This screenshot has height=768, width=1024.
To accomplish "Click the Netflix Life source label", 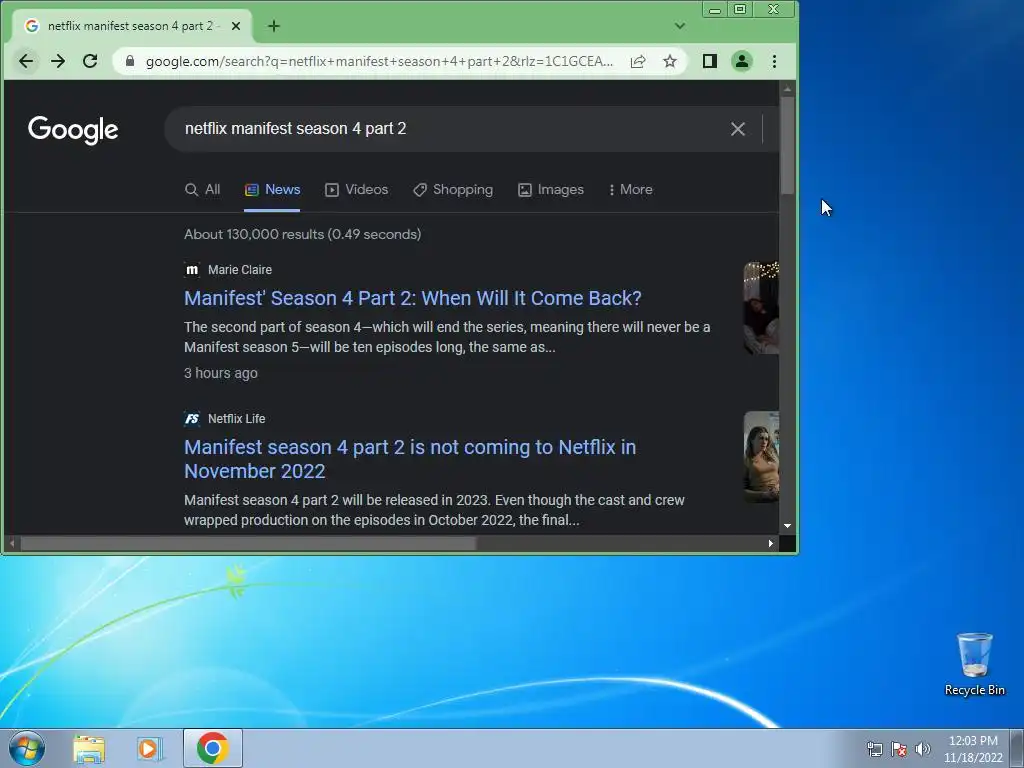I will 236,419.
